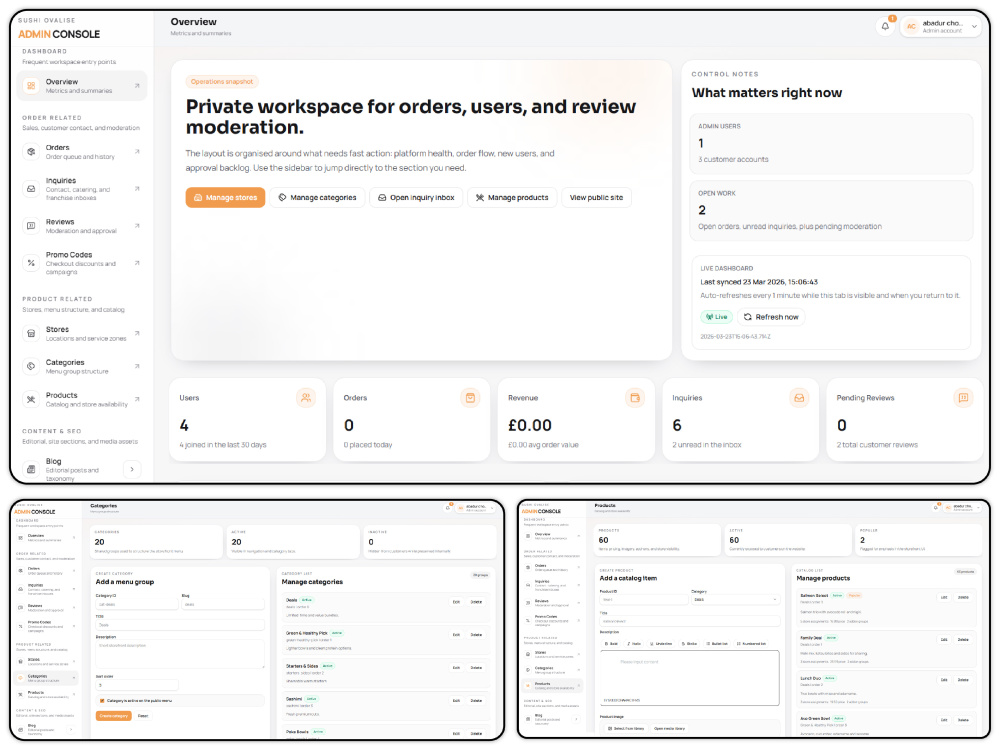Image resolution: width=1000 pixels, height=750 pixels.
Task: Click the arrow icon beside Inquiries in main sidebar
Action: pyautogui.click(x=137, y=189)
